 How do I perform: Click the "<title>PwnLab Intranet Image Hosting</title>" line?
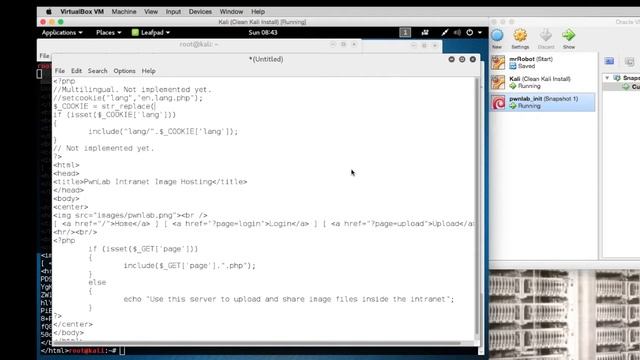(150, 182)
